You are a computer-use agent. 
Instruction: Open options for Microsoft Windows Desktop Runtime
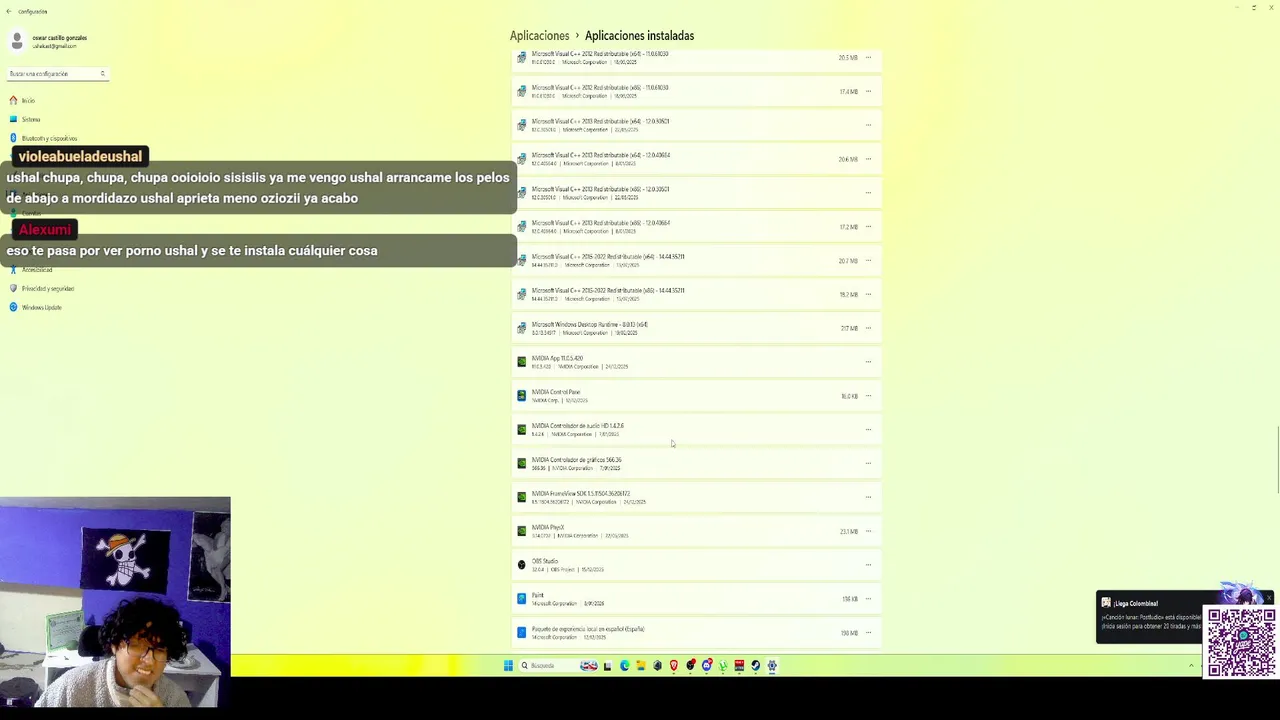868,328
